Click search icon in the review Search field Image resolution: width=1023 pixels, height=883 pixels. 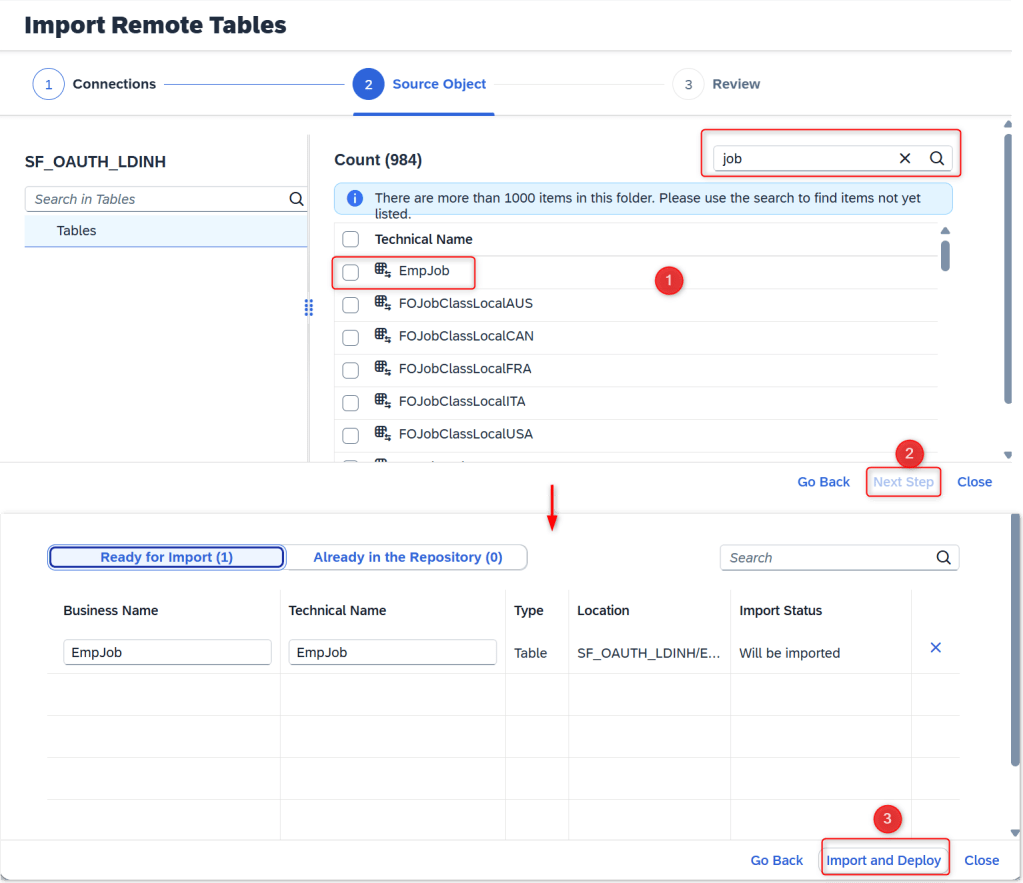click(x=943, y=558)
